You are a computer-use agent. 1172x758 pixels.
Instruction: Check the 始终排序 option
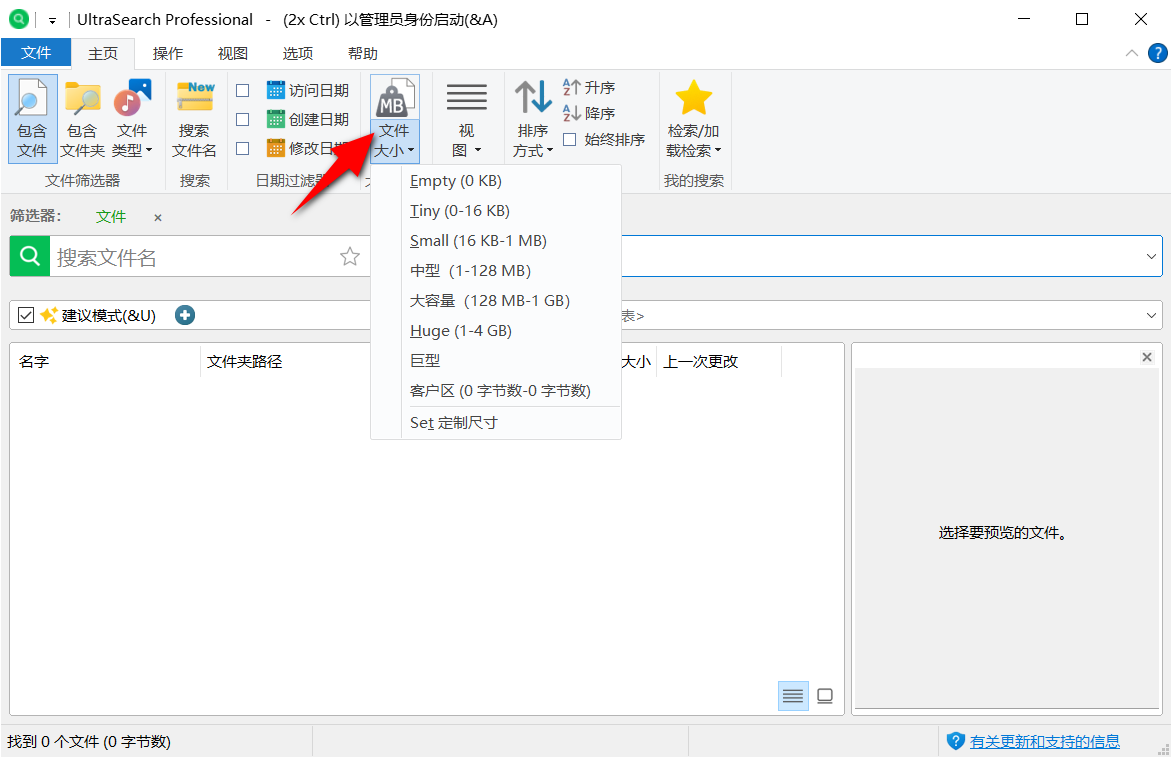tap(567, 140)
